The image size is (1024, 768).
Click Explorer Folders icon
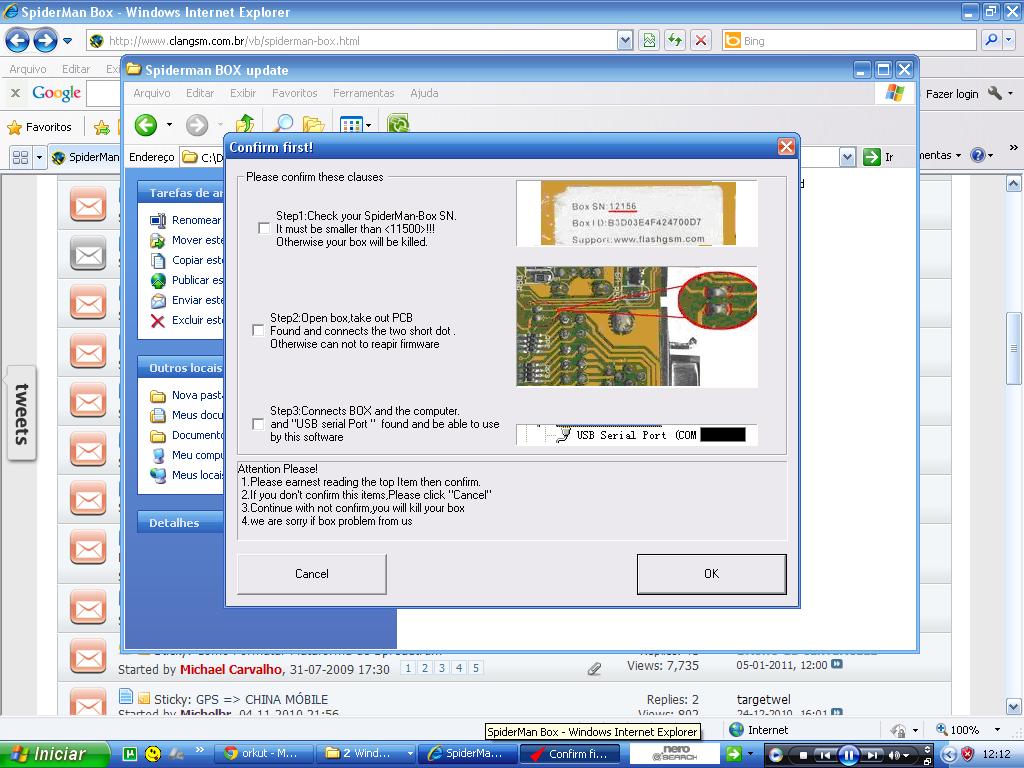313,123
